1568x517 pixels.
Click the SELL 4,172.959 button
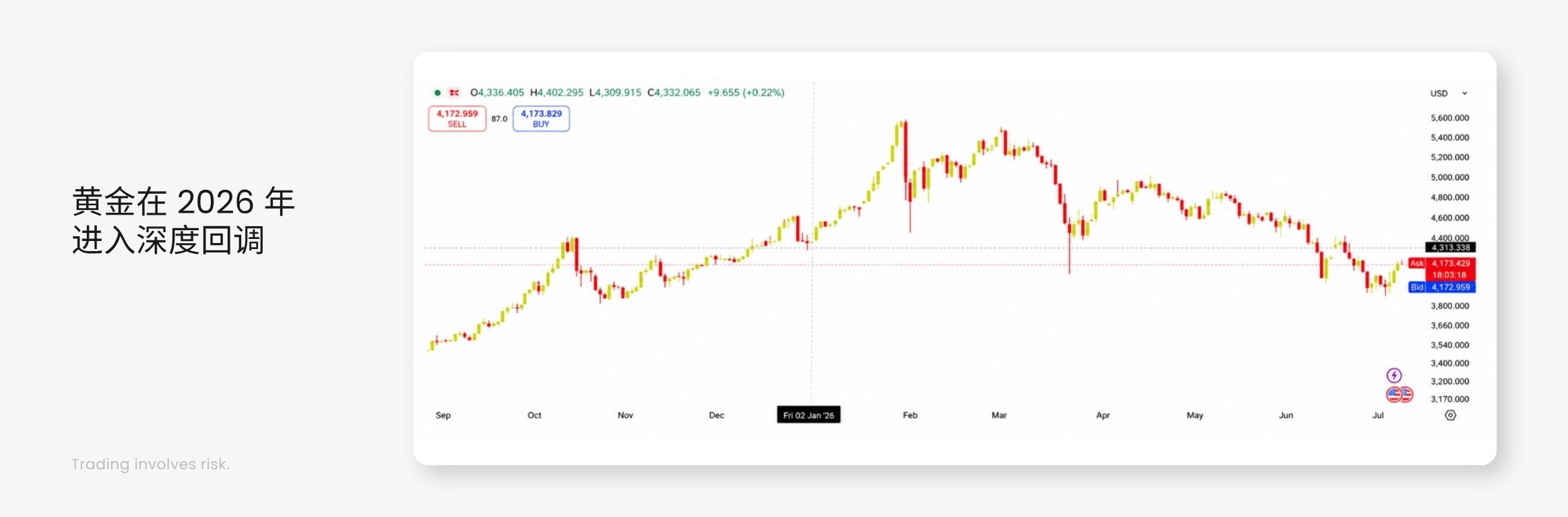(457, 118)
